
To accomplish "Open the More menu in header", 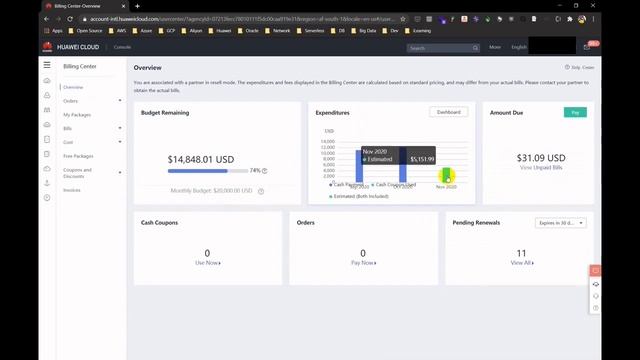I will [x=495, y=47].
